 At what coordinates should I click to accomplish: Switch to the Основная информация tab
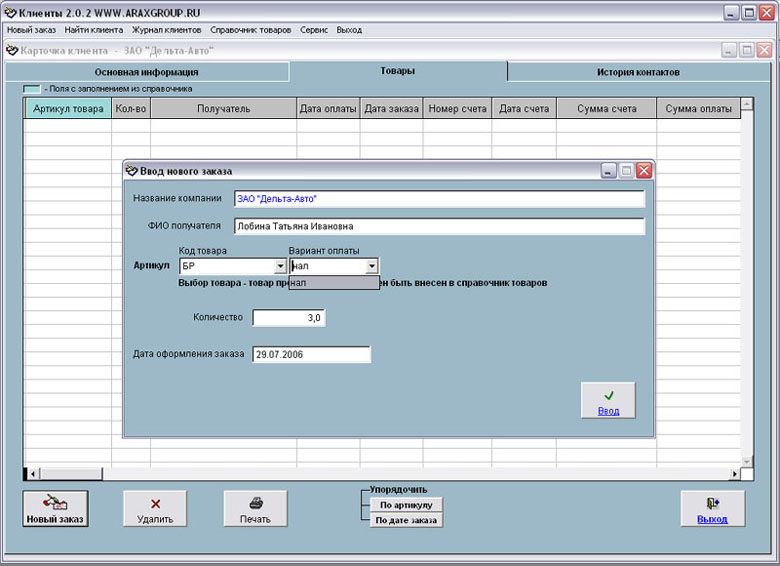coord(146,72)
